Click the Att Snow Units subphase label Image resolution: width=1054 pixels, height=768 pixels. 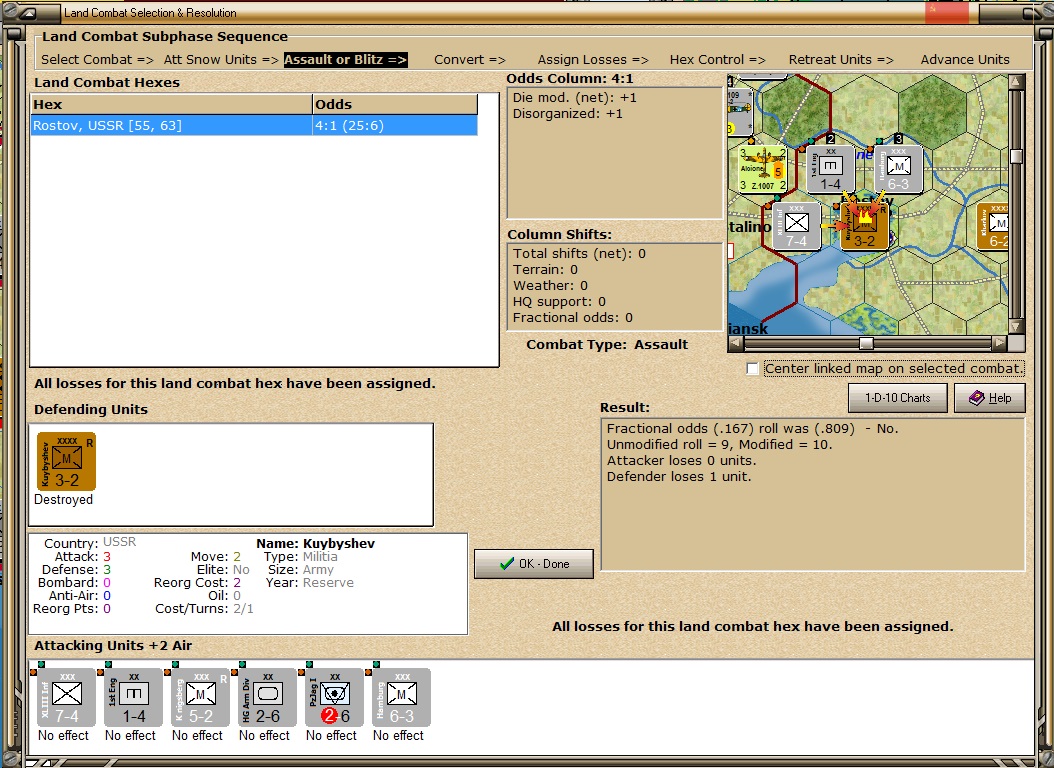click(221, 59)
